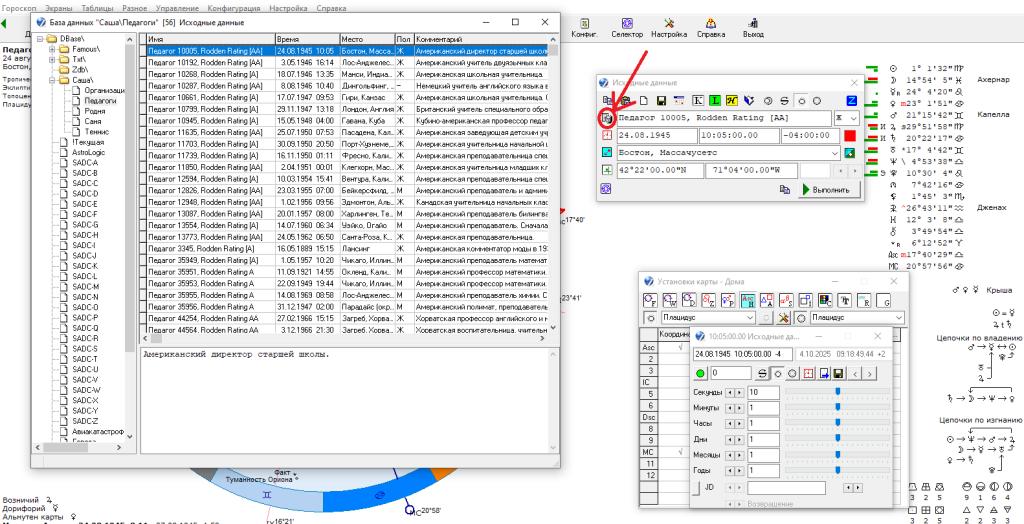This screenshot has height=524, width=1024.
Task: Open the Таблицы menu
Action: 97,7
